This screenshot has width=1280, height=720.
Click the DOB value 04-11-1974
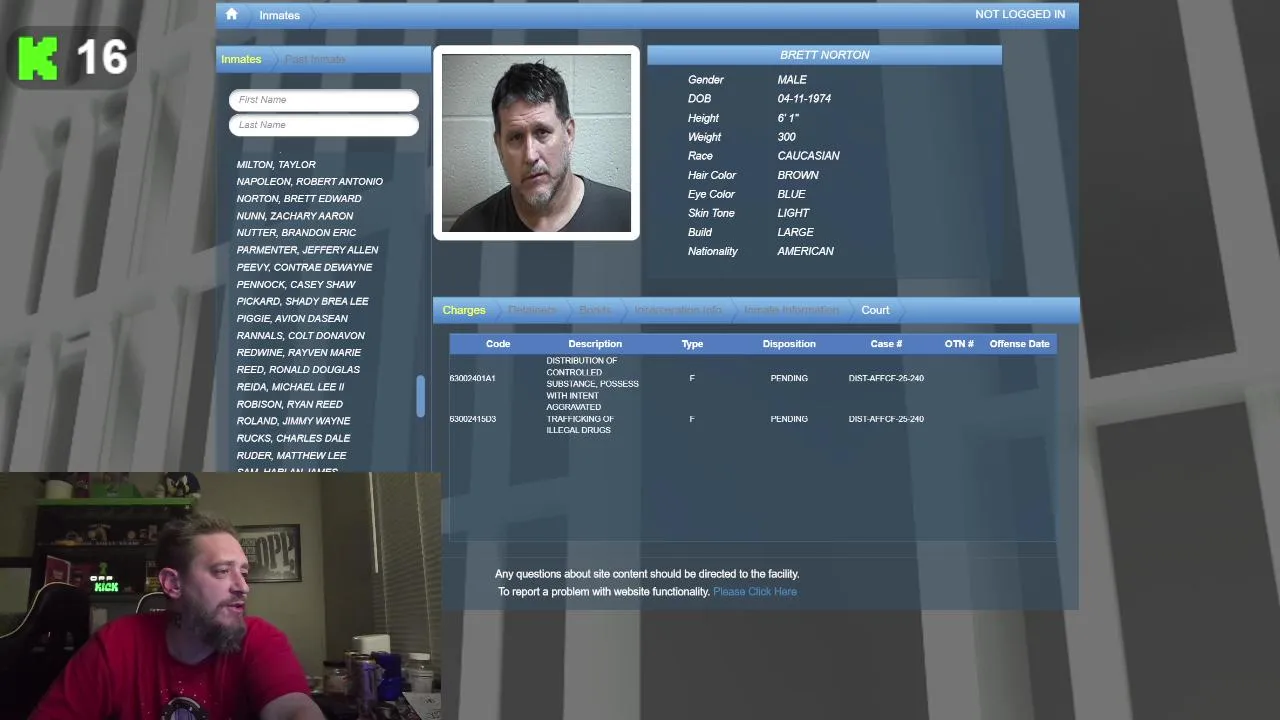tap(804, 99)
